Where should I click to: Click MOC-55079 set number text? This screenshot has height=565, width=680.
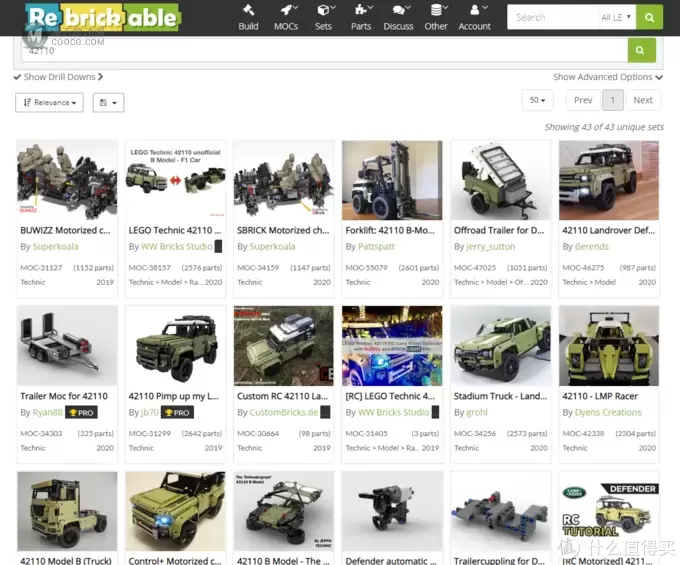click(x=366, y=268)
